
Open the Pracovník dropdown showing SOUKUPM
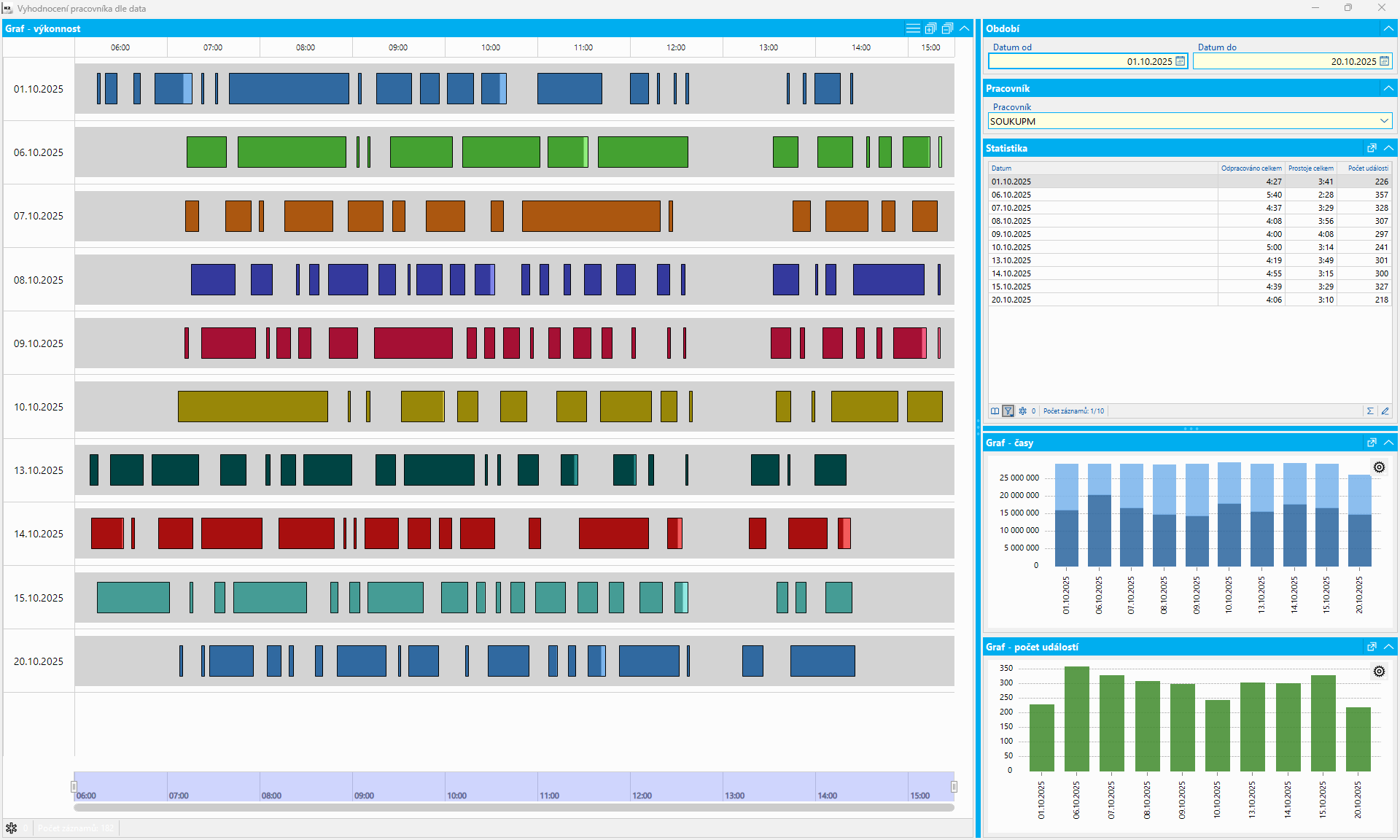tap(1383, 121)
